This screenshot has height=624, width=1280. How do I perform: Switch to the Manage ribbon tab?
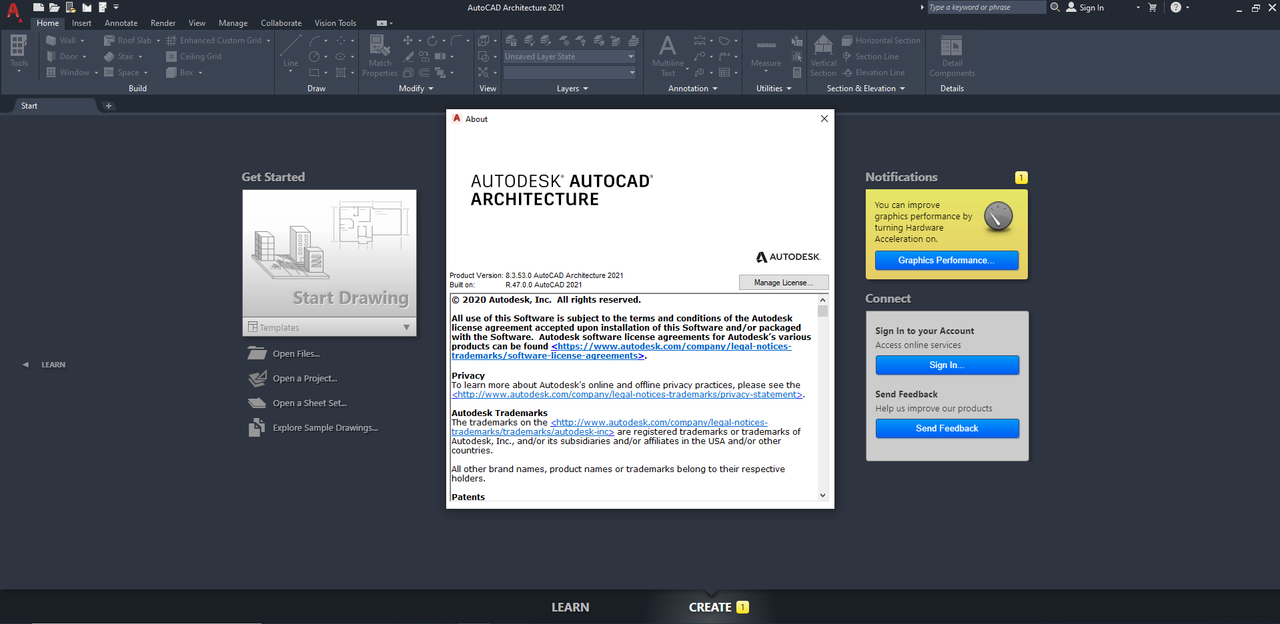point(233,23)
